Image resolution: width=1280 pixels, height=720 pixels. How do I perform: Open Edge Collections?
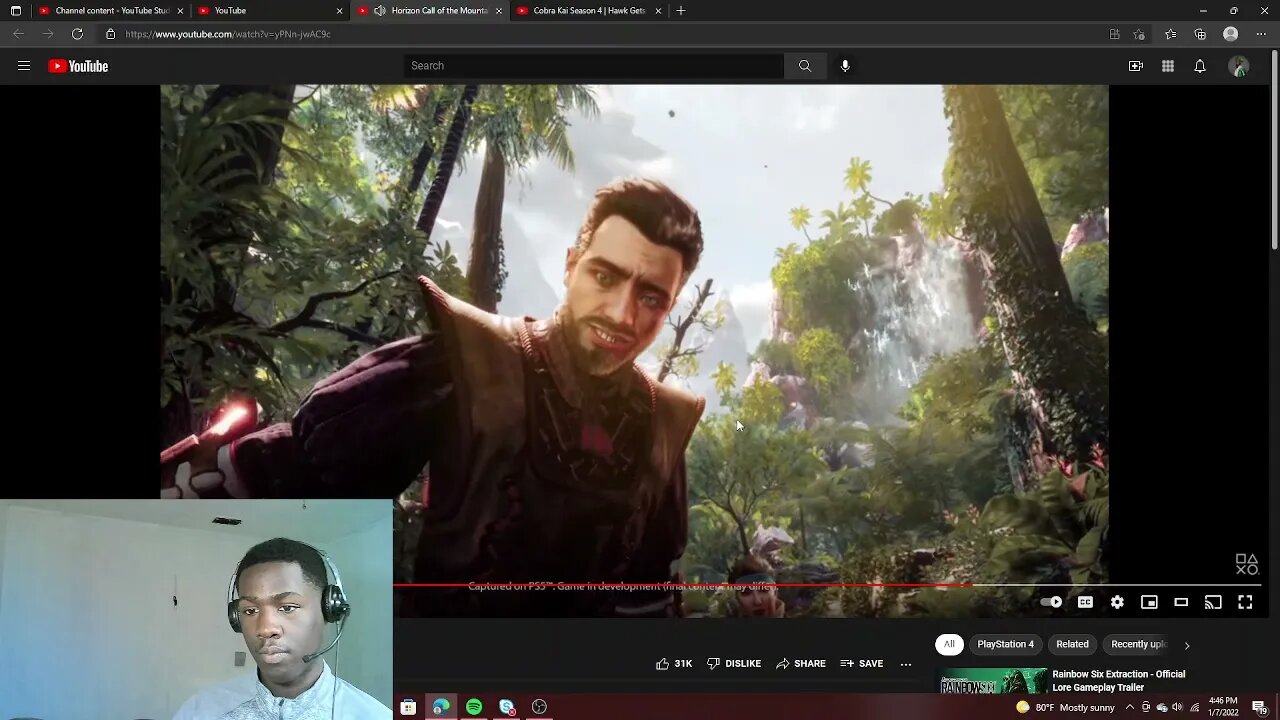[1200, 34]
